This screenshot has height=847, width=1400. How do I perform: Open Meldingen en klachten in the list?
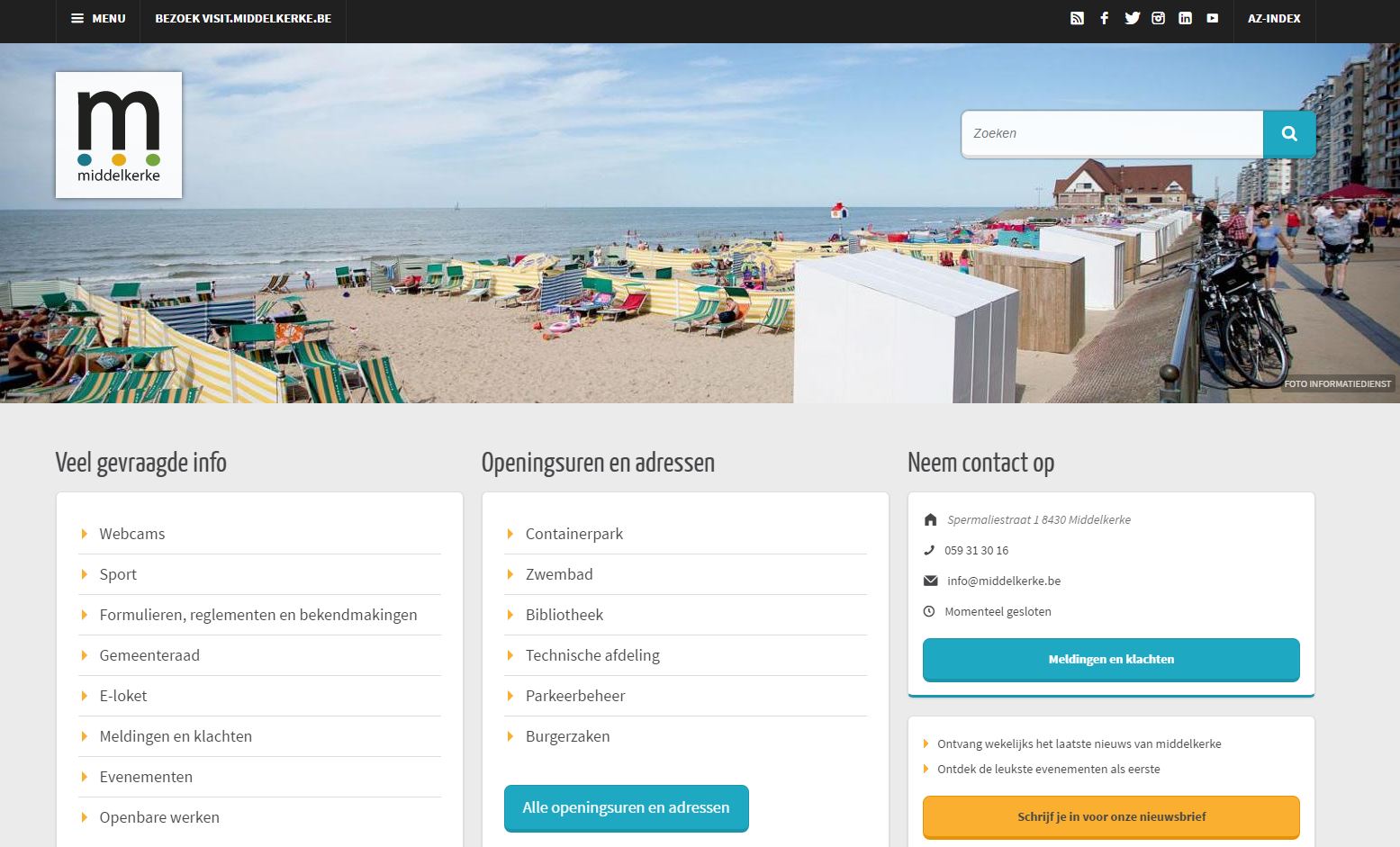coord(176,736)
